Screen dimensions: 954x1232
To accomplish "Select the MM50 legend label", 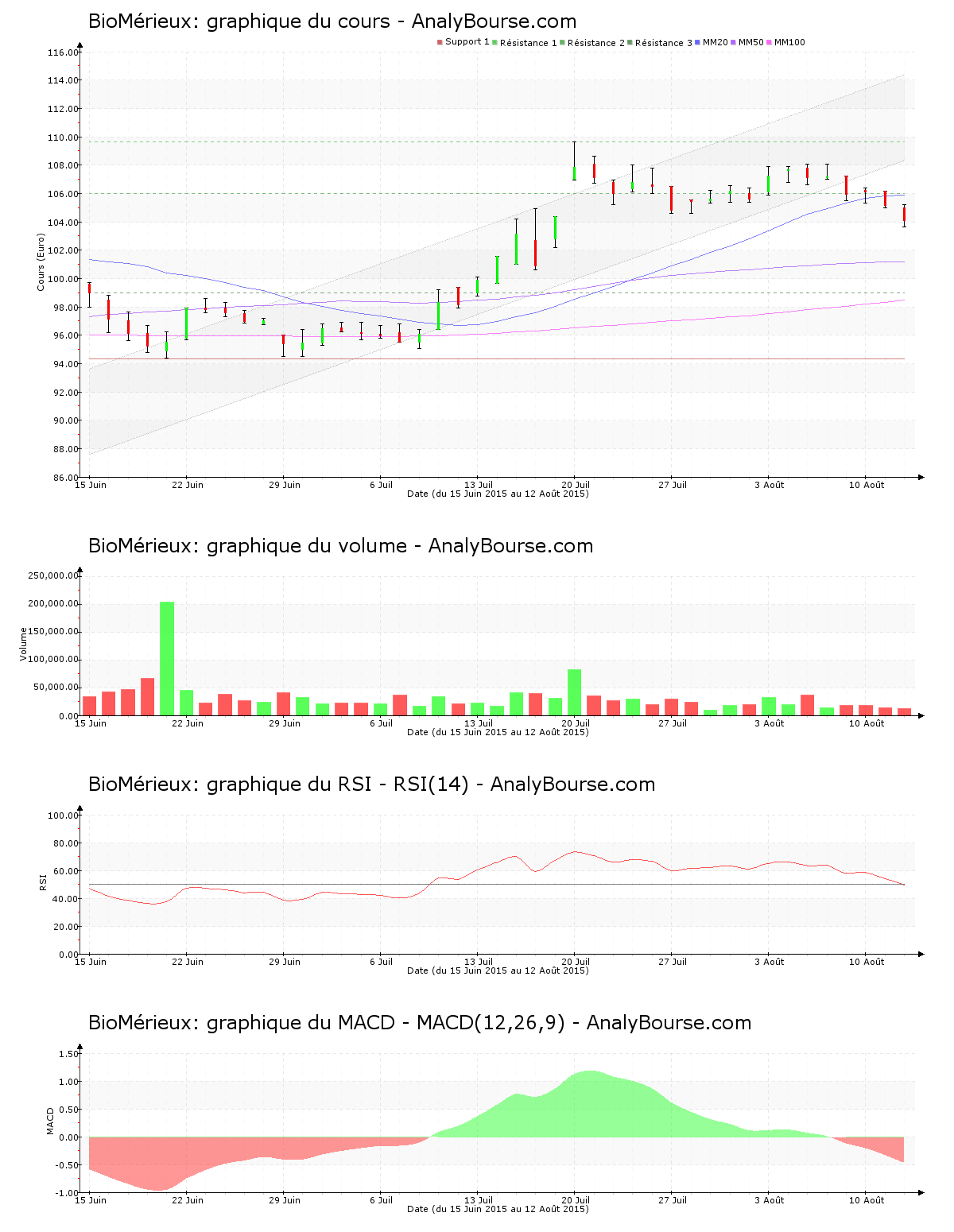I will click(750, 43).
